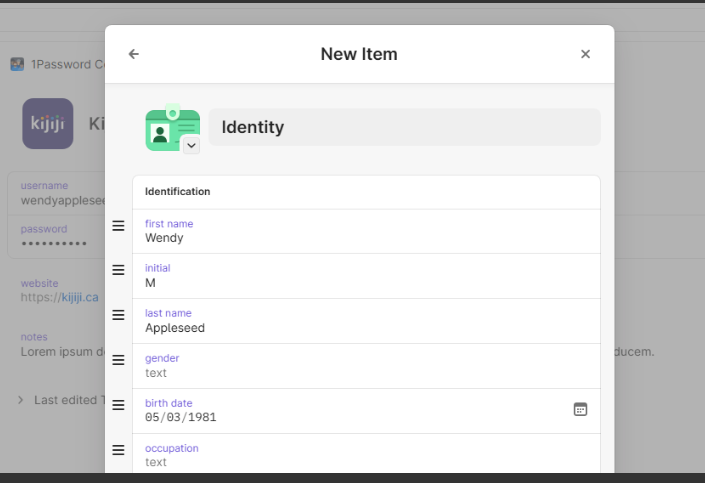Click the initial field containing M
705x483 pixels.
[x=360, y=283]
